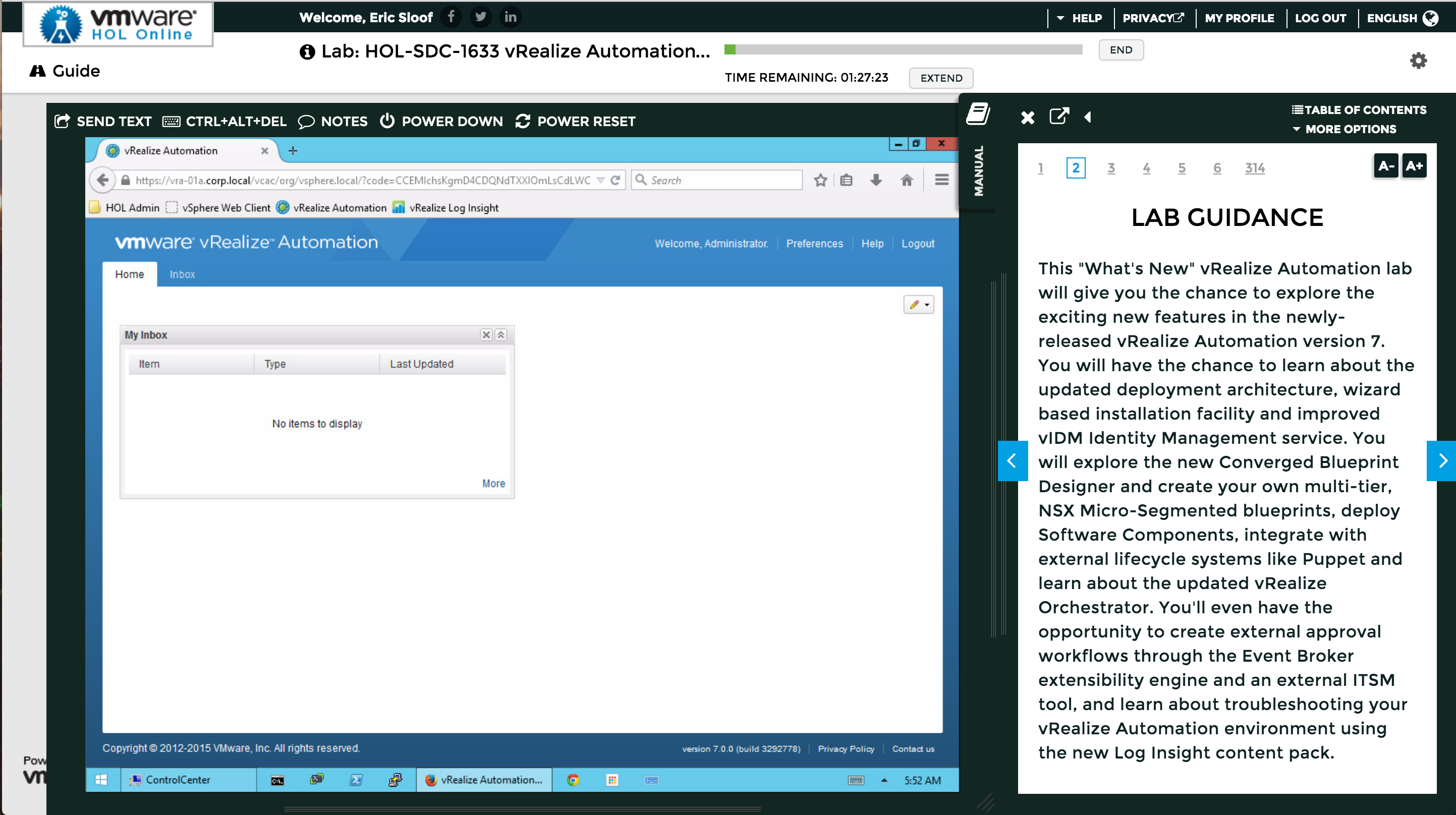Go to manual page 6

tap(1217, 168)
